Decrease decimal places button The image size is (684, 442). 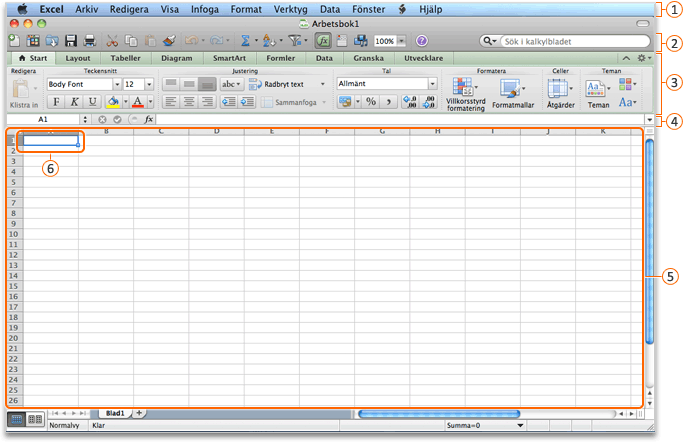[429, 102]
